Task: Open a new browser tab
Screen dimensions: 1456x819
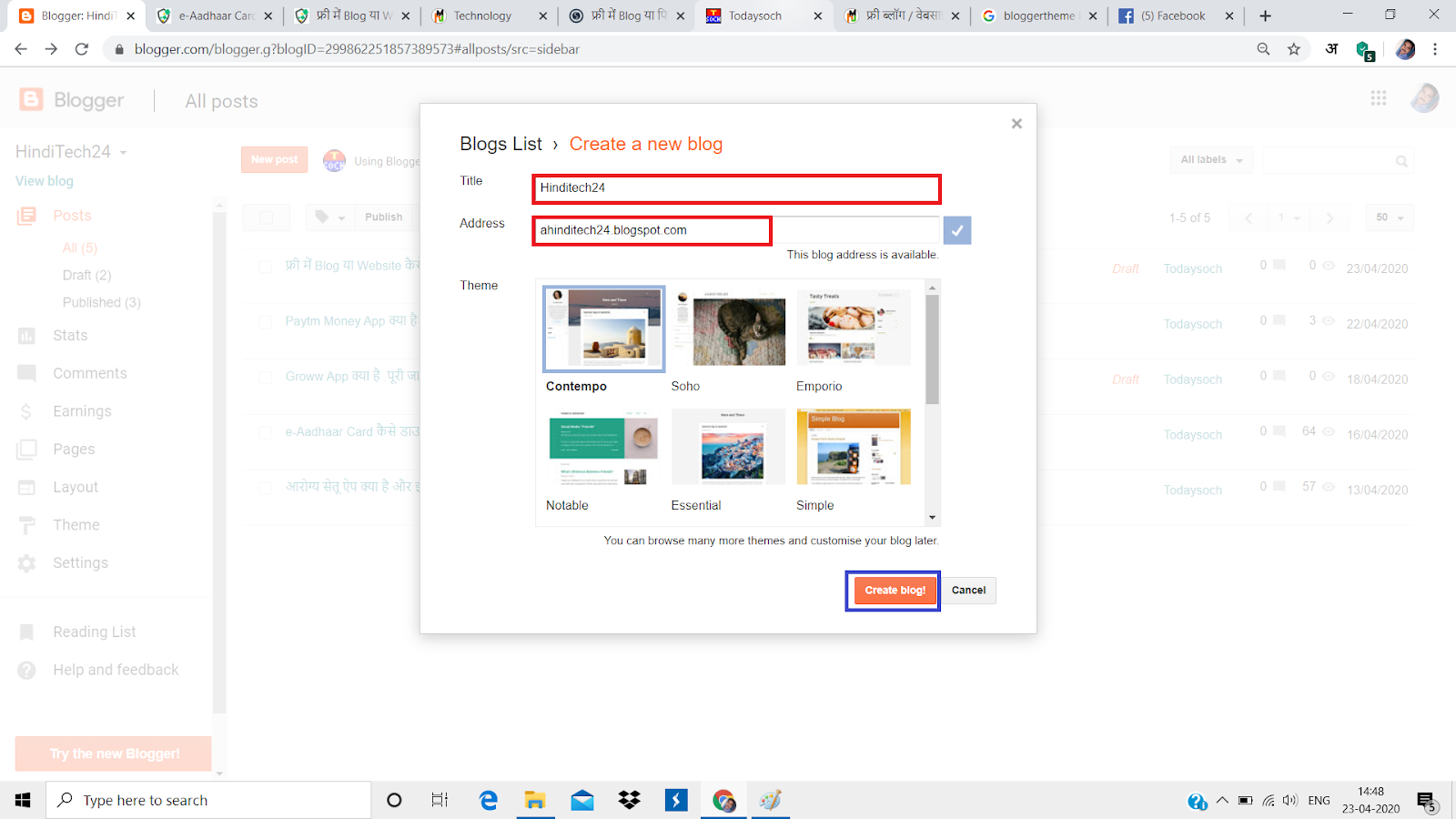Action: [x=1265, y=16]
